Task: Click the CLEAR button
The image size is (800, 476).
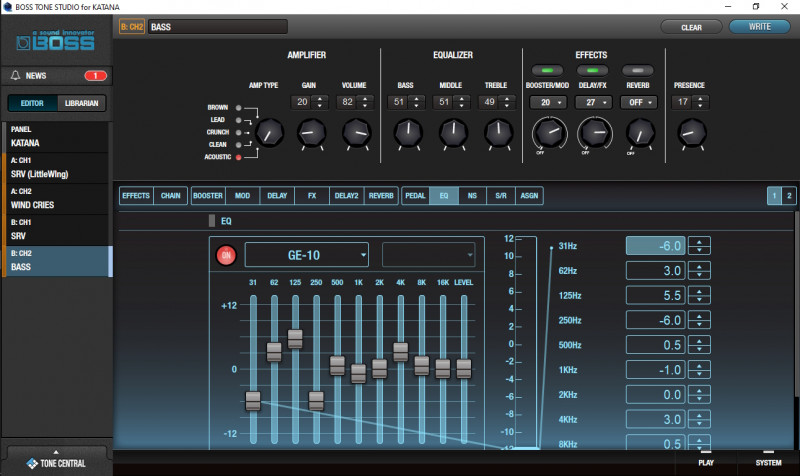Action: tap(691, 27)
